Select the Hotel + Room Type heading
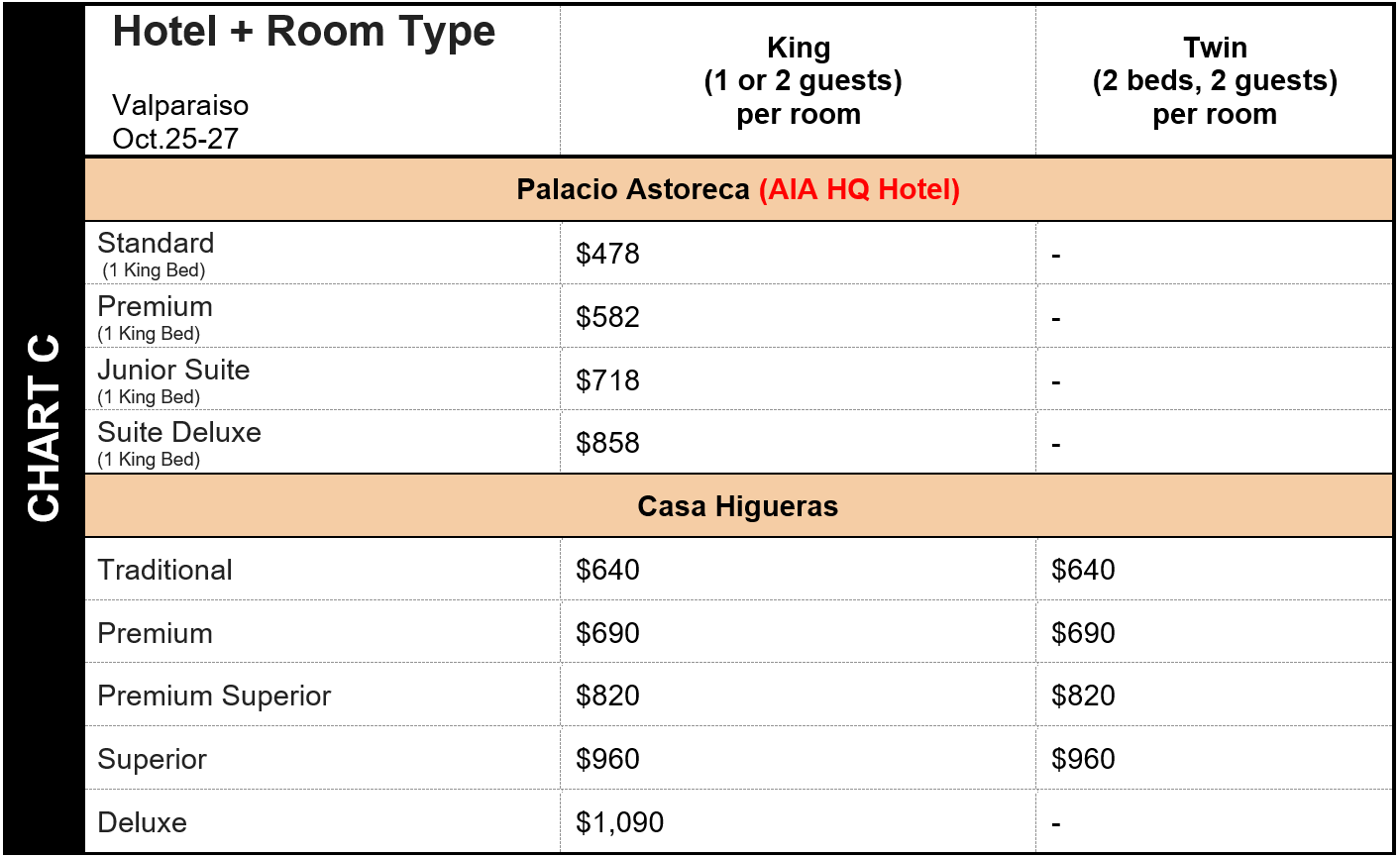Screen dimensions: 1400x858 click(304, 32)
